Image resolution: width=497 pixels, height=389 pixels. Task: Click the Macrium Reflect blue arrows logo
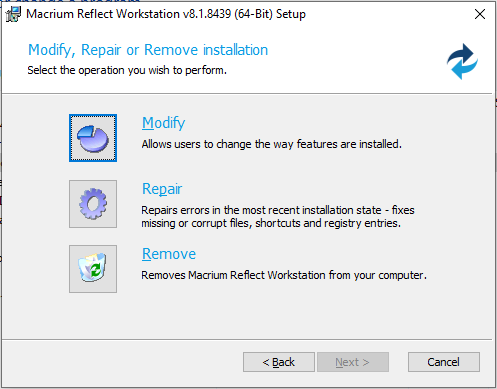pos(462,61)
